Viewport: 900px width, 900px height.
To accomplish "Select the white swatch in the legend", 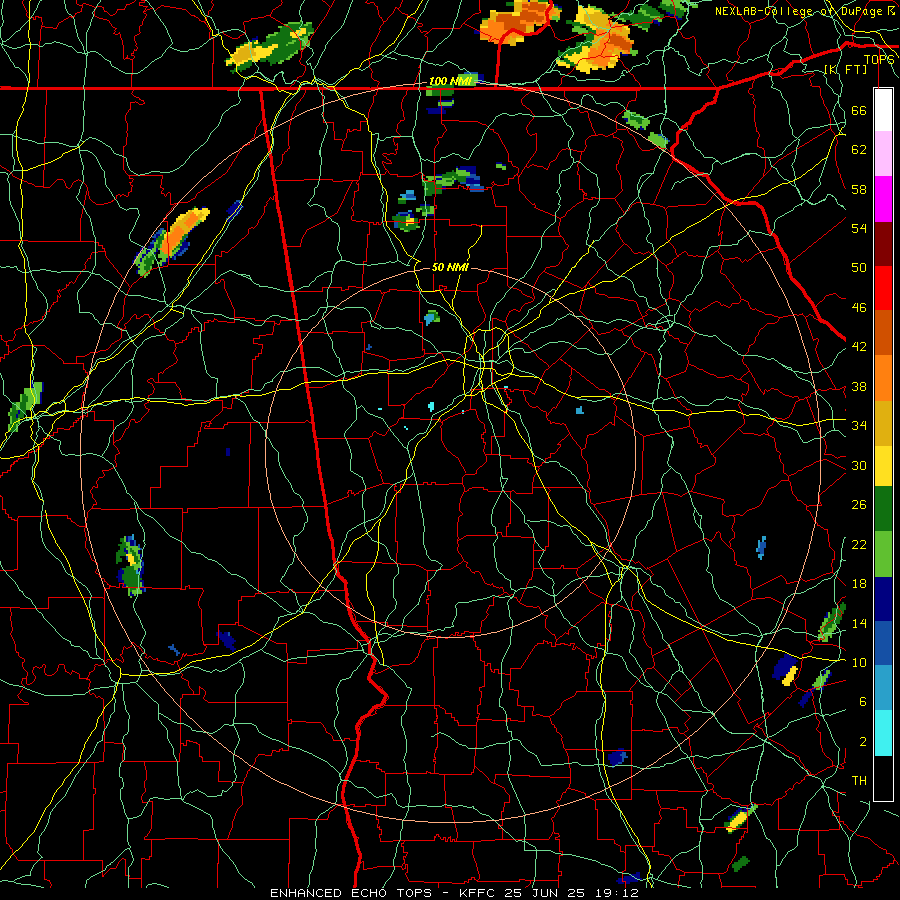I will coord(883,110).
